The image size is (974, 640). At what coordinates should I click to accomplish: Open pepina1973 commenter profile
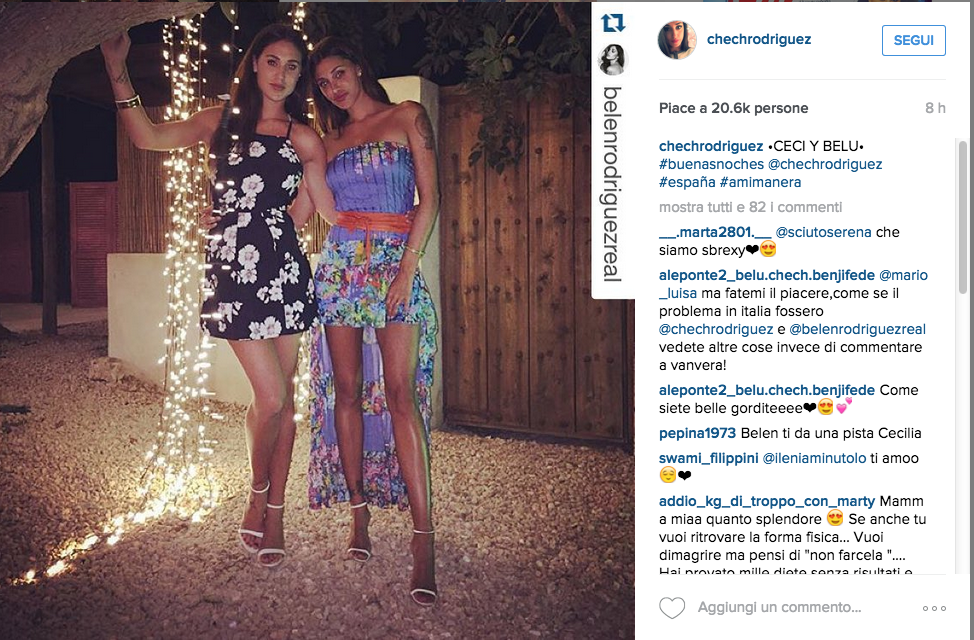[697, 433]
